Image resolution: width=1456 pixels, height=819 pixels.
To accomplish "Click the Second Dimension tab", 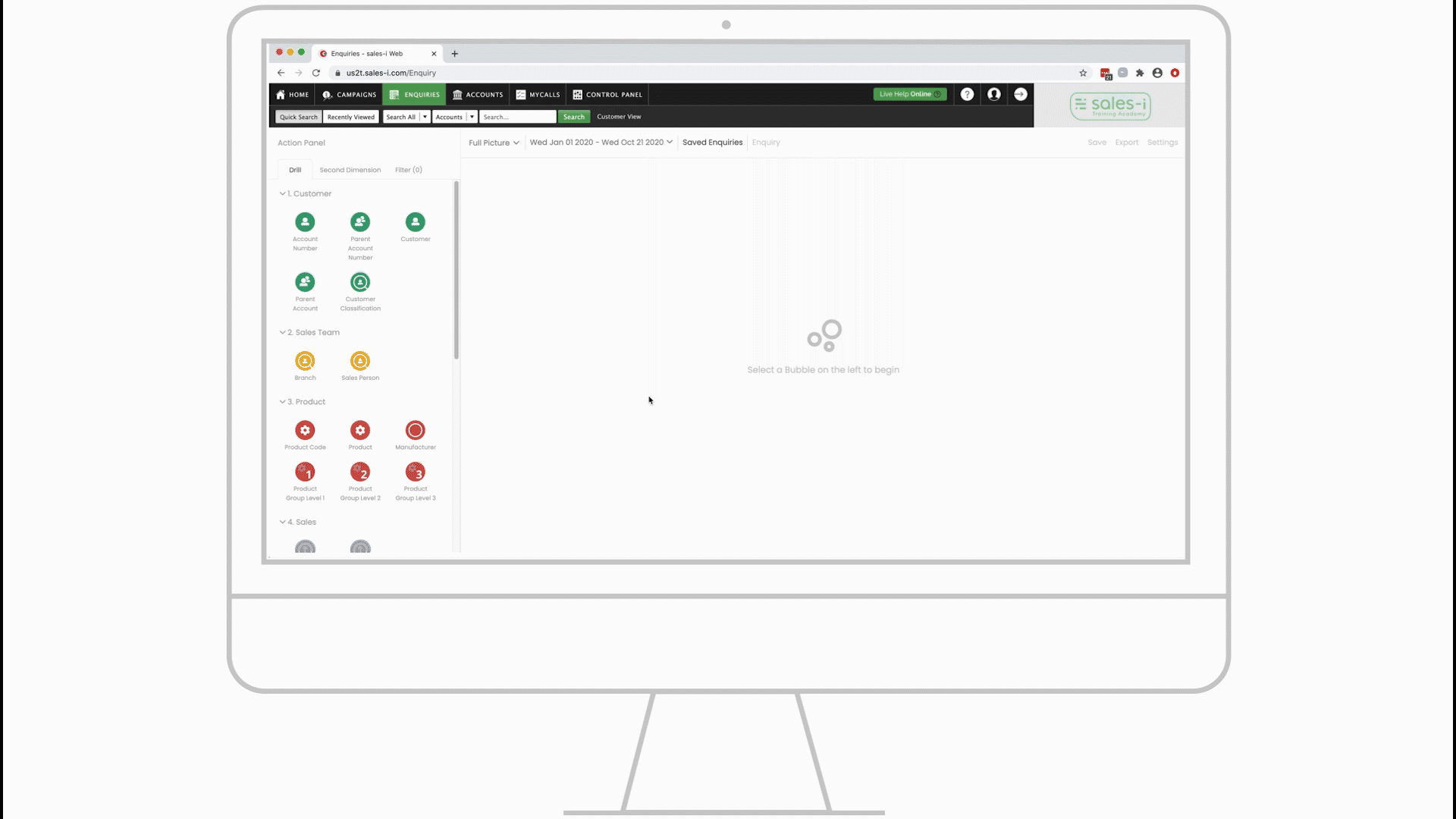I will [350, 169].
